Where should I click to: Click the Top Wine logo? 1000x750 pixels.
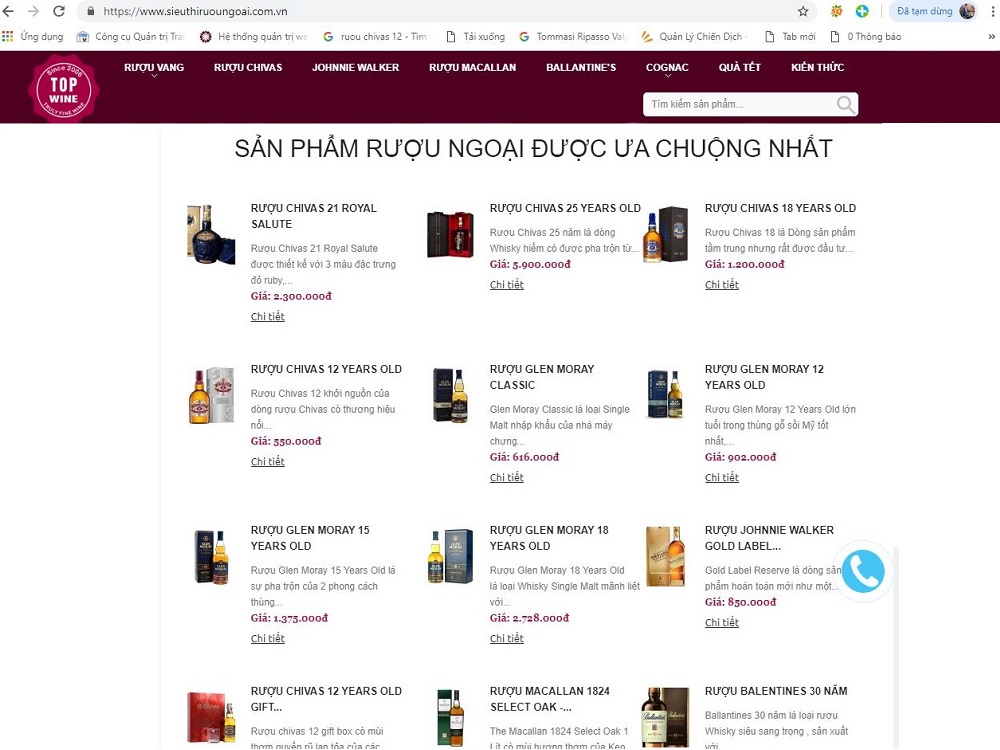pos(63,88)
